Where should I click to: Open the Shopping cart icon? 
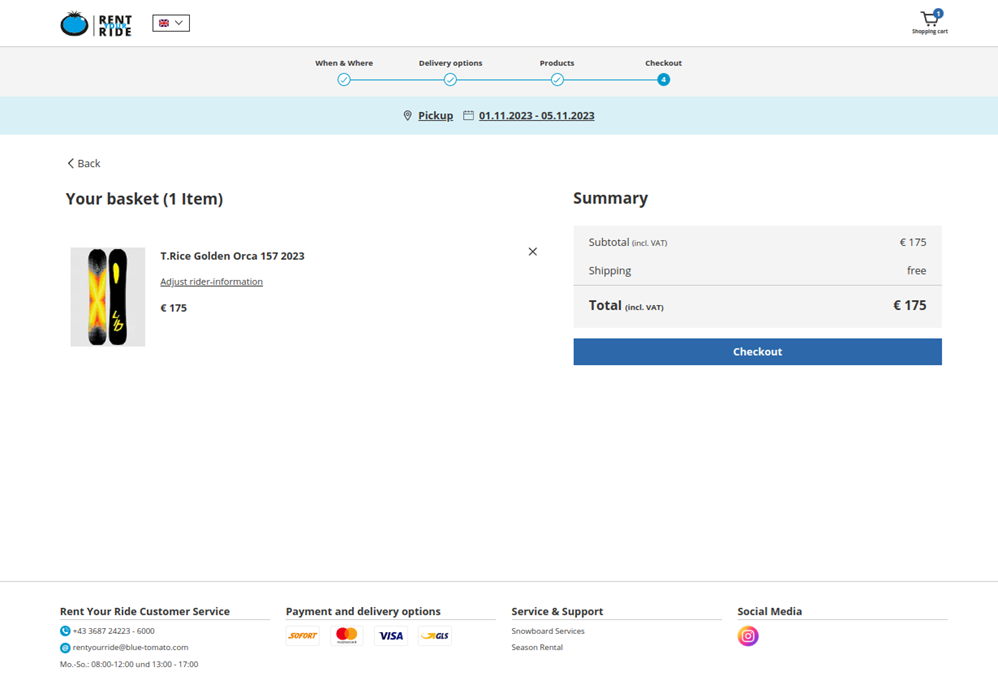pos(929,20)
